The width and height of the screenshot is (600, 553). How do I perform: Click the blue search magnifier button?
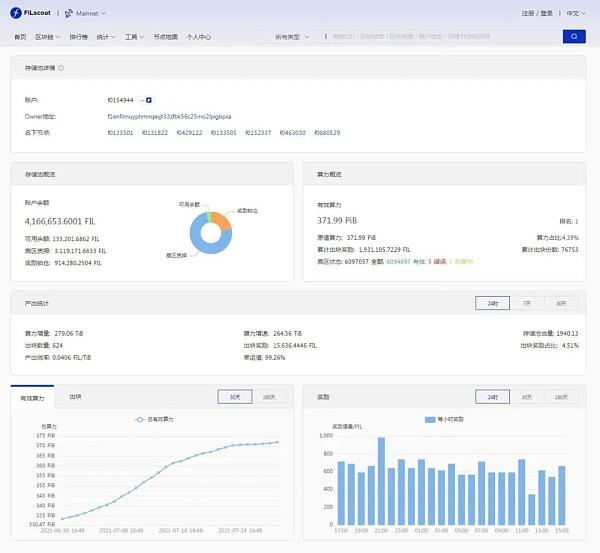574,36
